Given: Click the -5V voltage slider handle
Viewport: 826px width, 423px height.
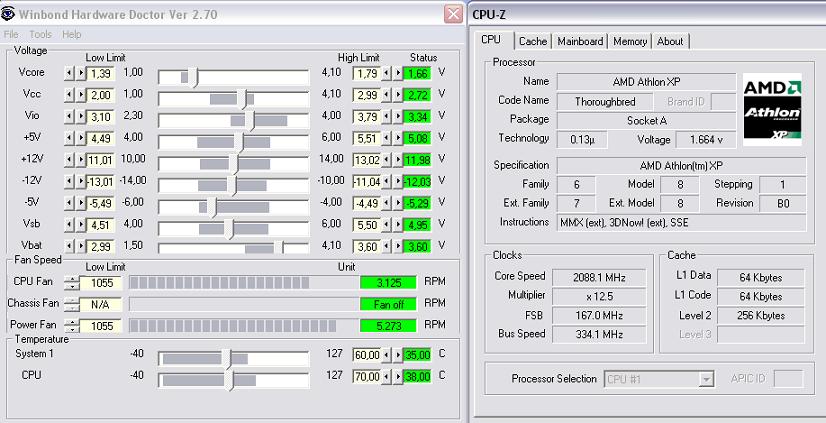Looking at the screenshot, I should coord(212,207).
